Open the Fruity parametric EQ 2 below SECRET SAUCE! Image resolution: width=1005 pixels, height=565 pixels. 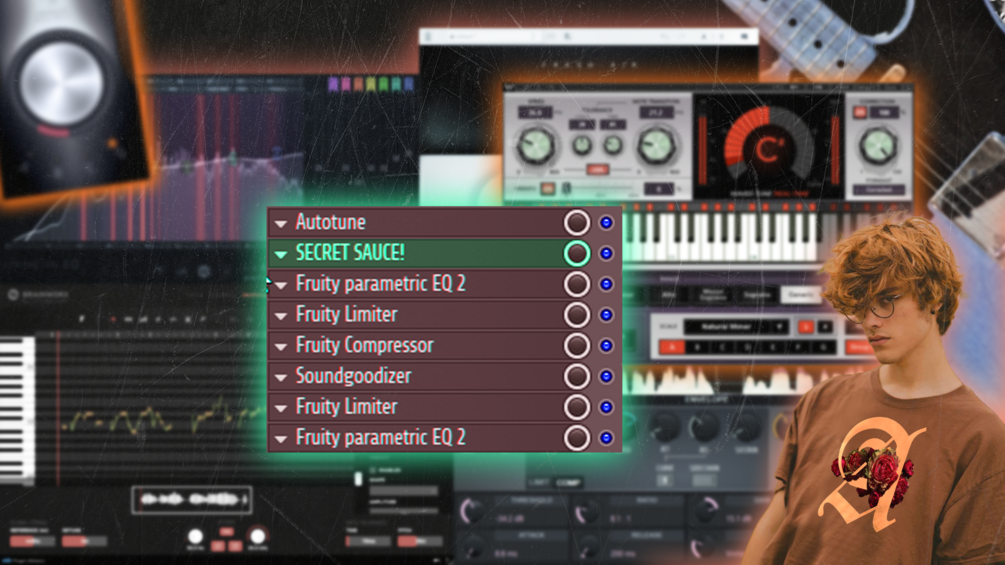pos(381,284)
